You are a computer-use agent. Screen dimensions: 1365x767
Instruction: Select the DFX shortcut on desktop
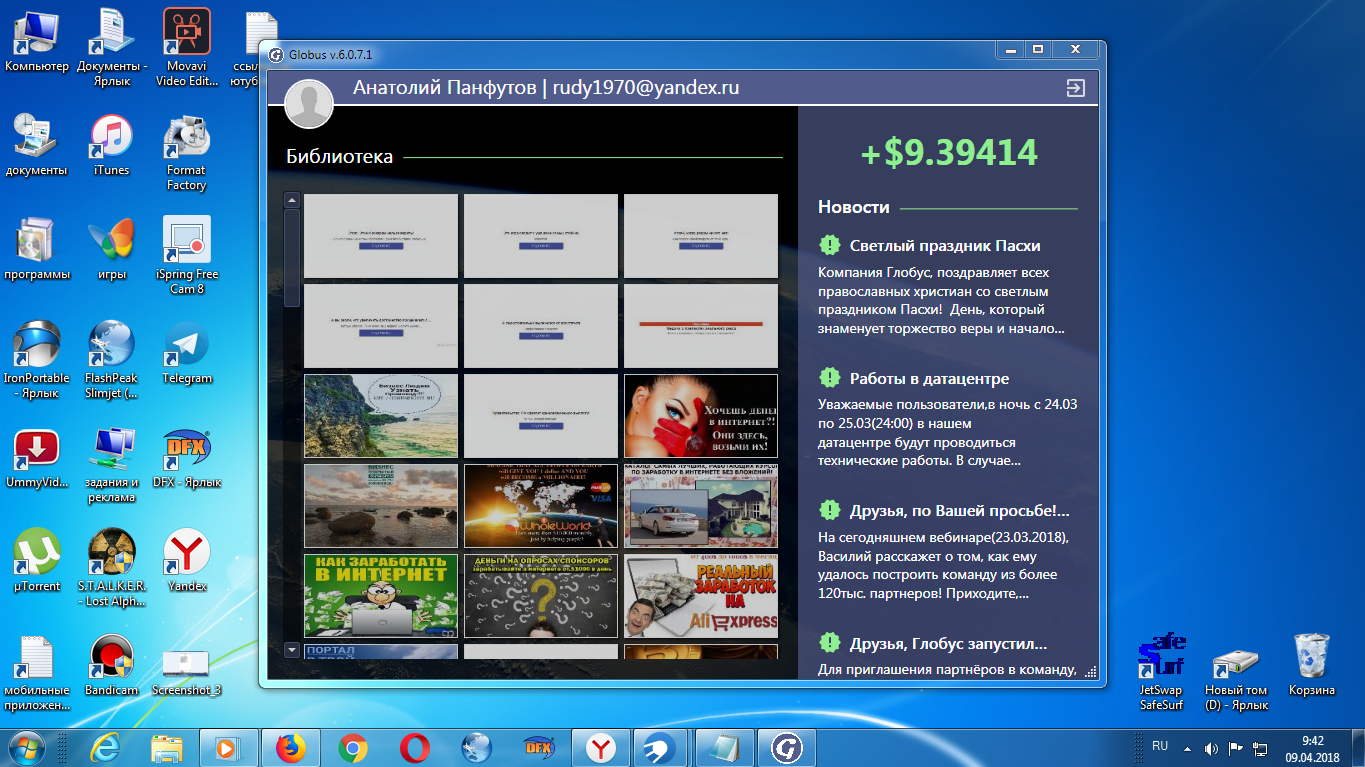[187, 457]
